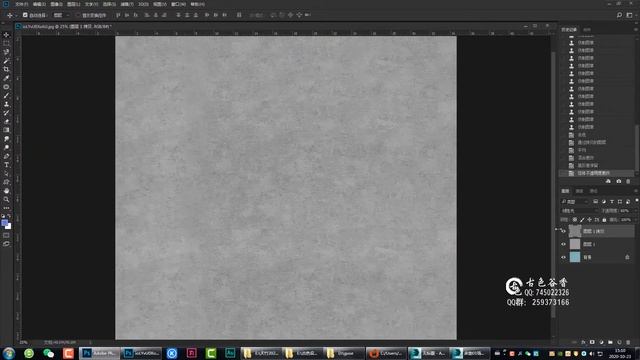Select the blue Background layer thumbnail
Screen dimensions: 640x360
(x=575, y=257)
